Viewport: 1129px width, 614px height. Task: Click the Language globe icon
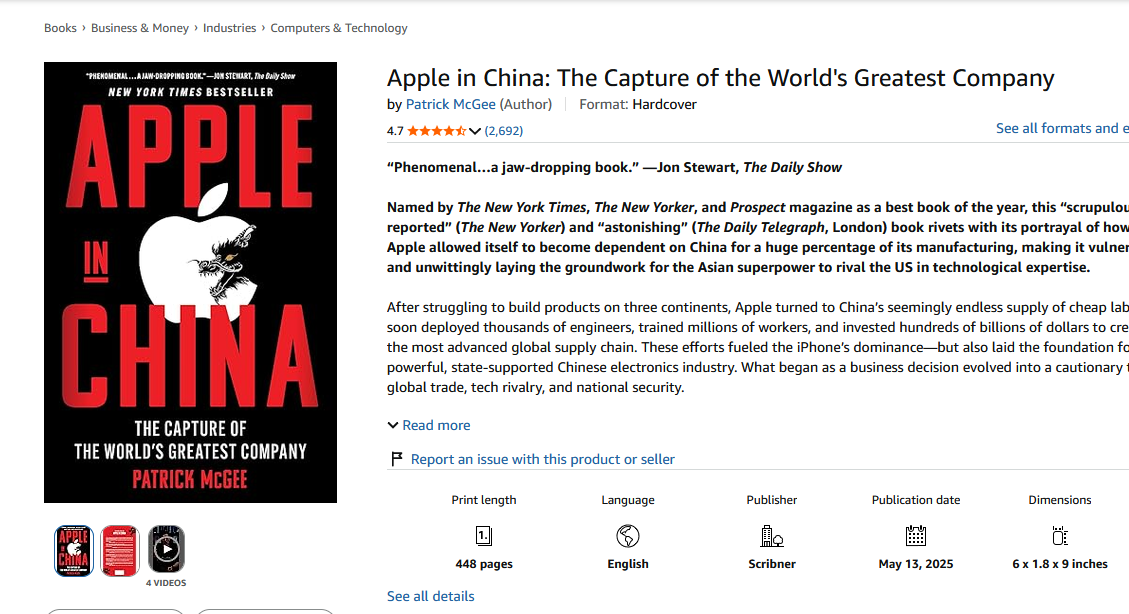pyautogui.click(x=628, y=536)
